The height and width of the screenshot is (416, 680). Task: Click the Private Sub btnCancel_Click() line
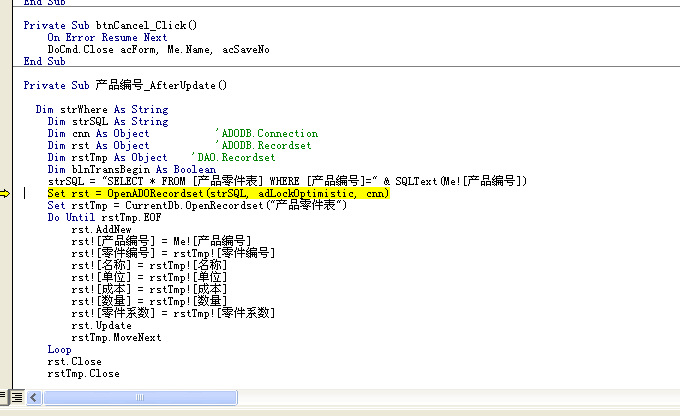point(110,26)
